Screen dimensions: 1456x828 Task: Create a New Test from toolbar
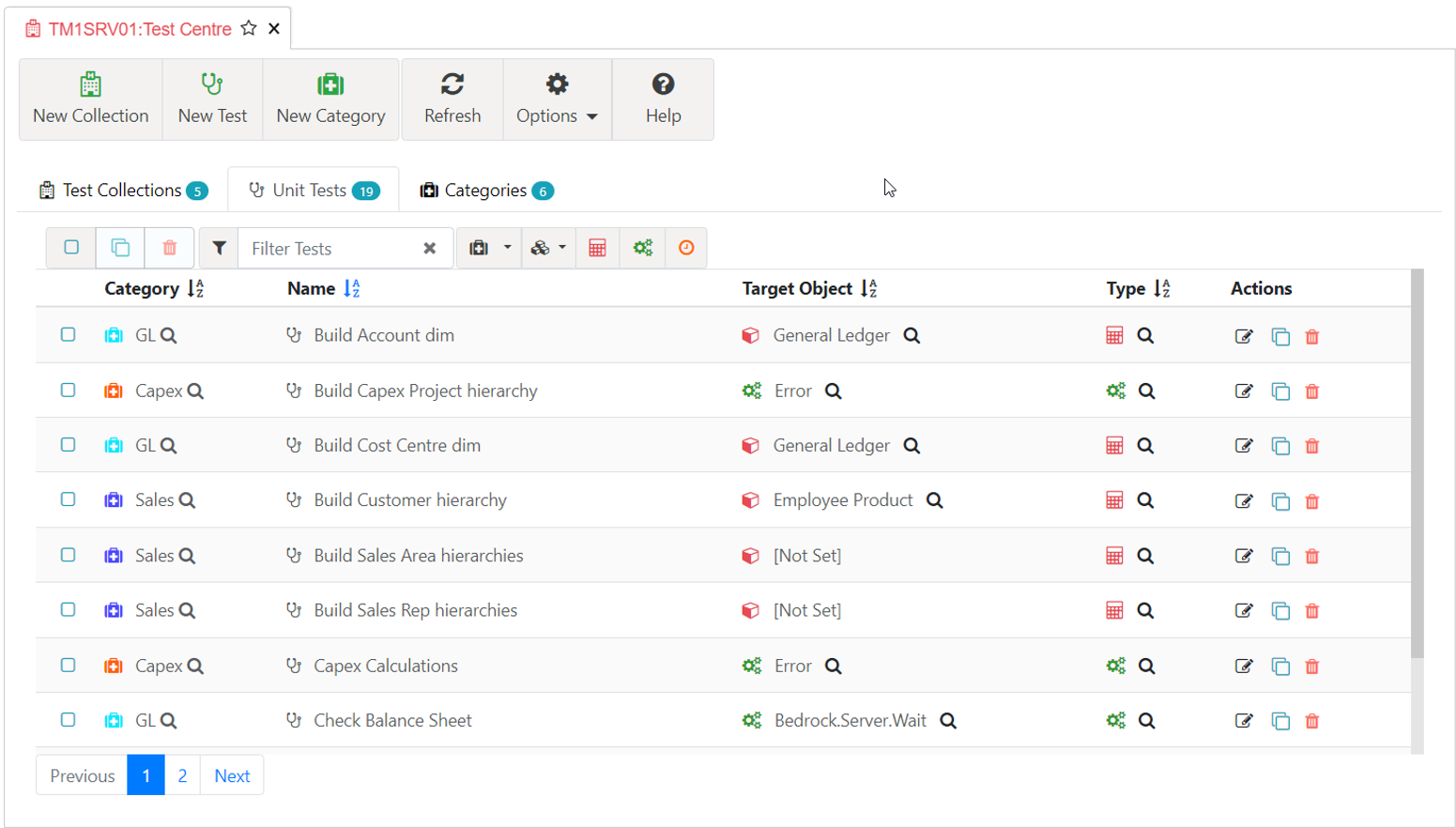[212, 100]
